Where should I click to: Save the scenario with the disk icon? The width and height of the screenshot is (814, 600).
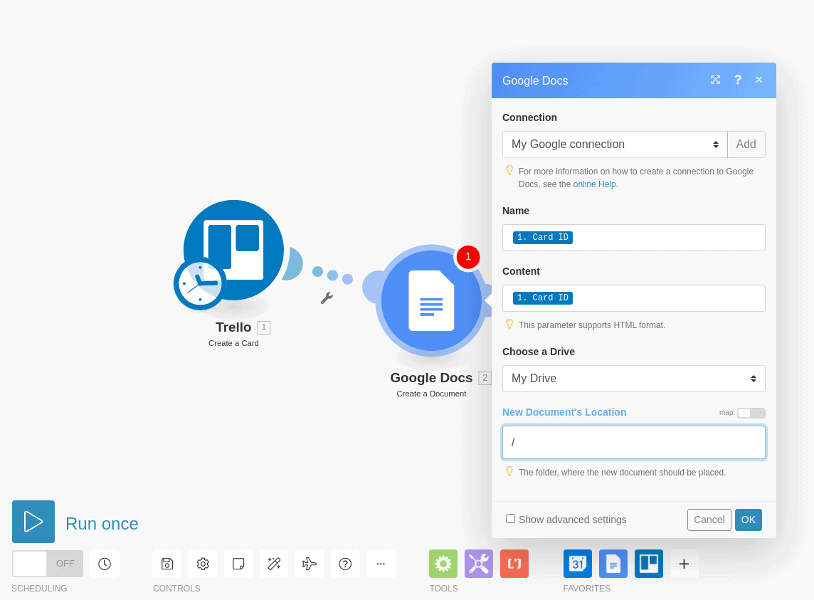coord(167,564)
